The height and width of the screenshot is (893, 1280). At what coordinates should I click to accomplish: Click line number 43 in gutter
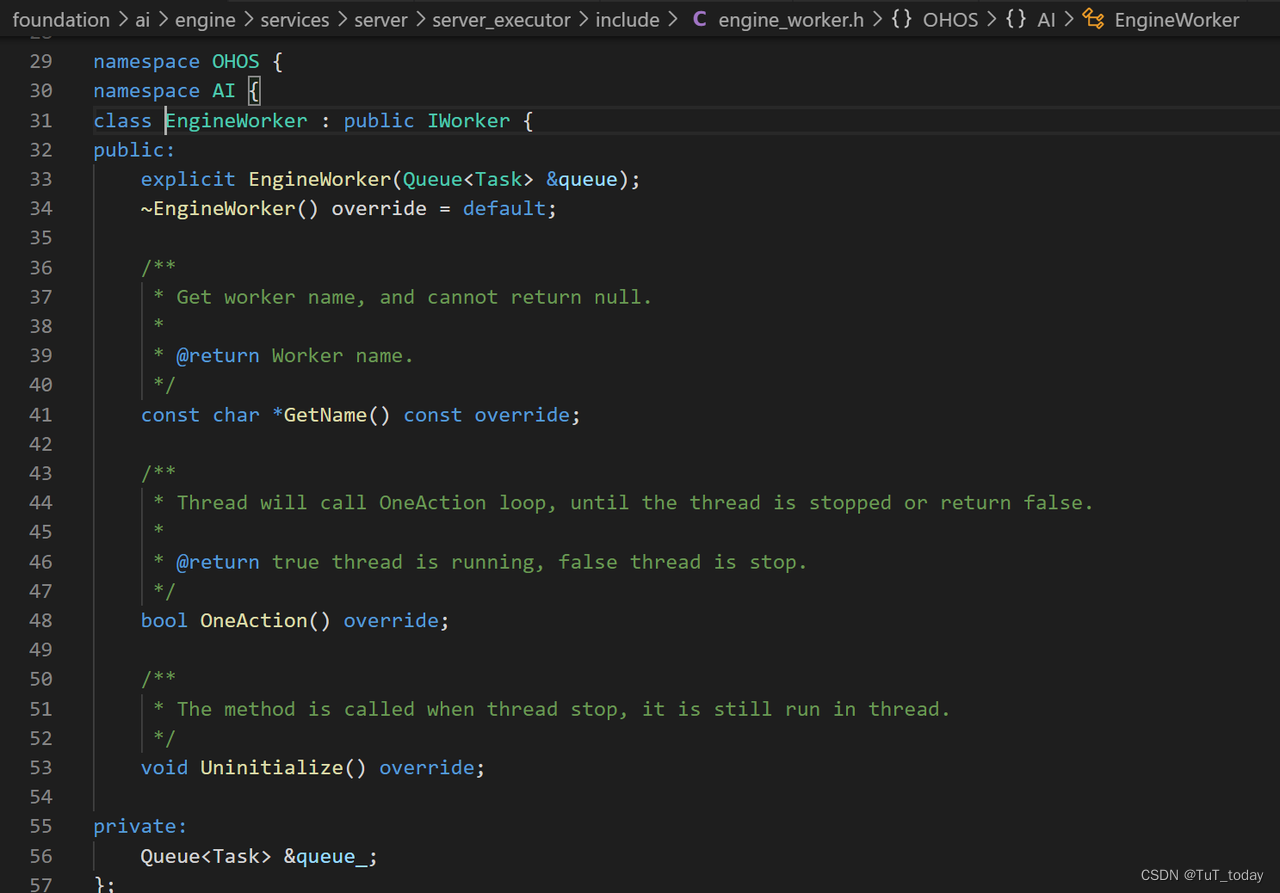(41, 473)
